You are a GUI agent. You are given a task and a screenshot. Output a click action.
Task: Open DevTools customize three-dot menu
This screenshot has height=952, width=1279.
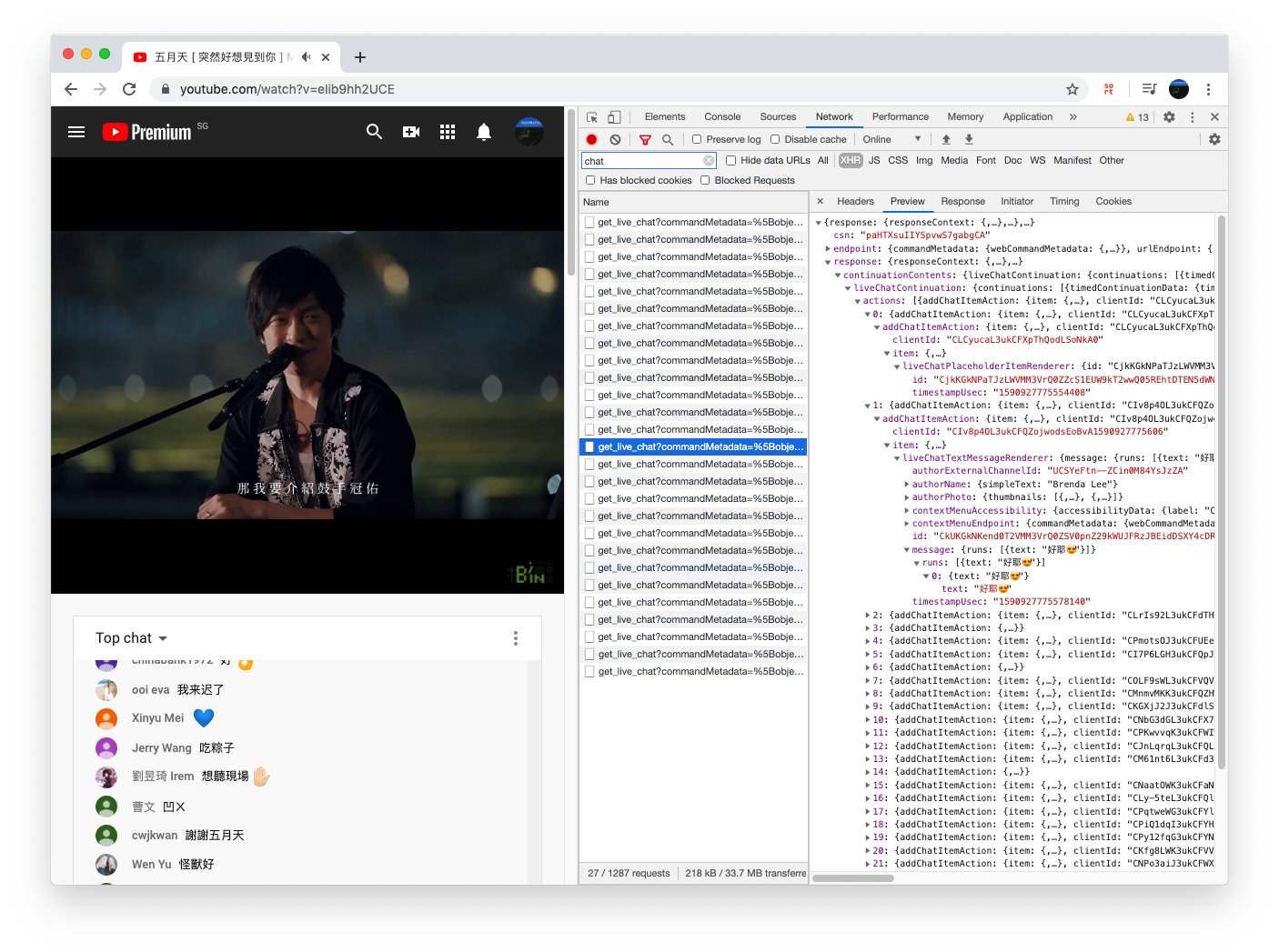pyautogui.click(x=1192, y=117)
